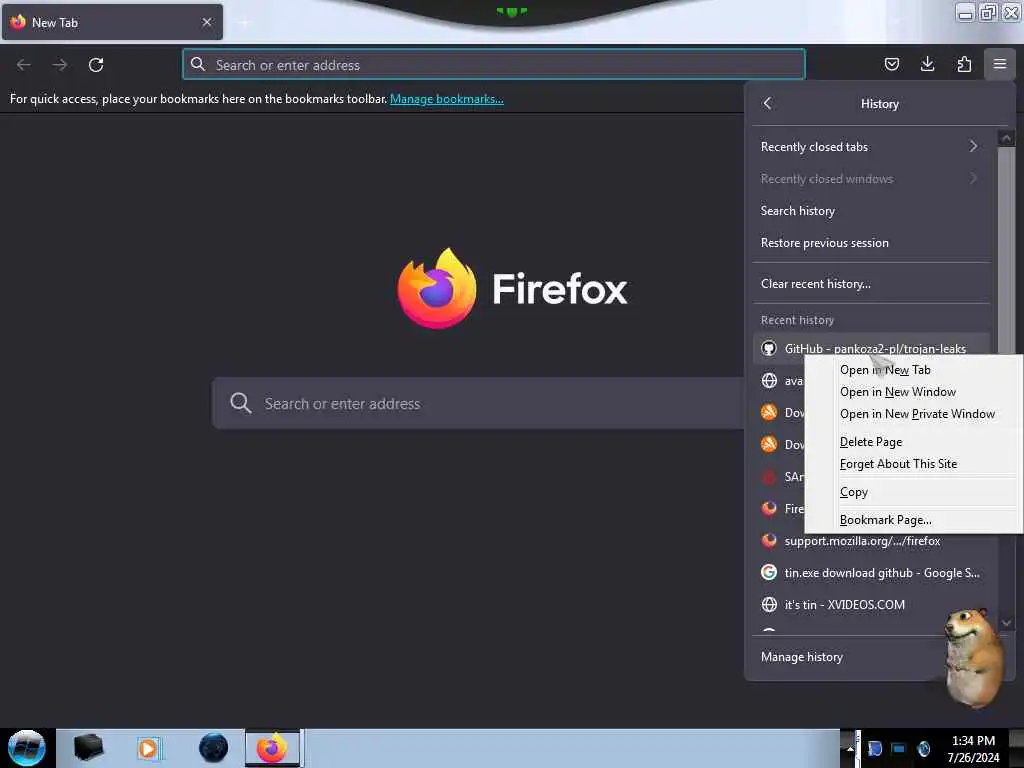The image size is (1024, 768).
Task: Open the Save to Pocket icon
Action: 891,64
